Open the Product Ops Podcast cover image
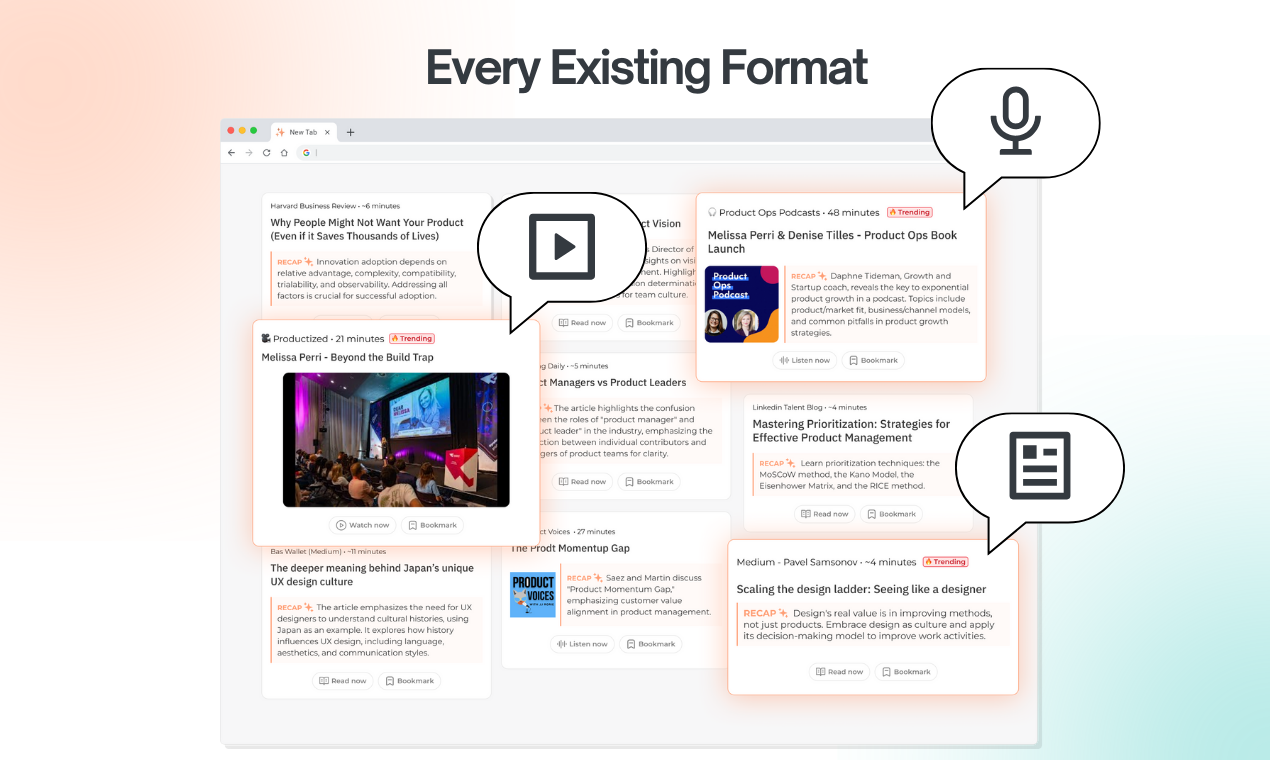Viewport: 1270px width, 760px height. [x=741, y=304]
